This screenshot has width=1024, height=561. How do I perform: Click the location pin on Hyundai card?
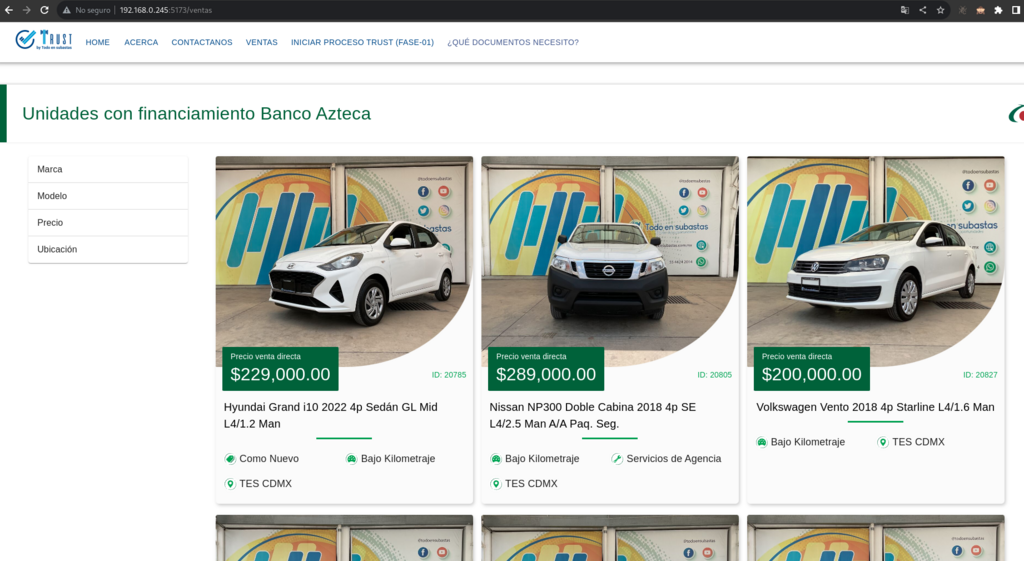[x=230, y=484]
